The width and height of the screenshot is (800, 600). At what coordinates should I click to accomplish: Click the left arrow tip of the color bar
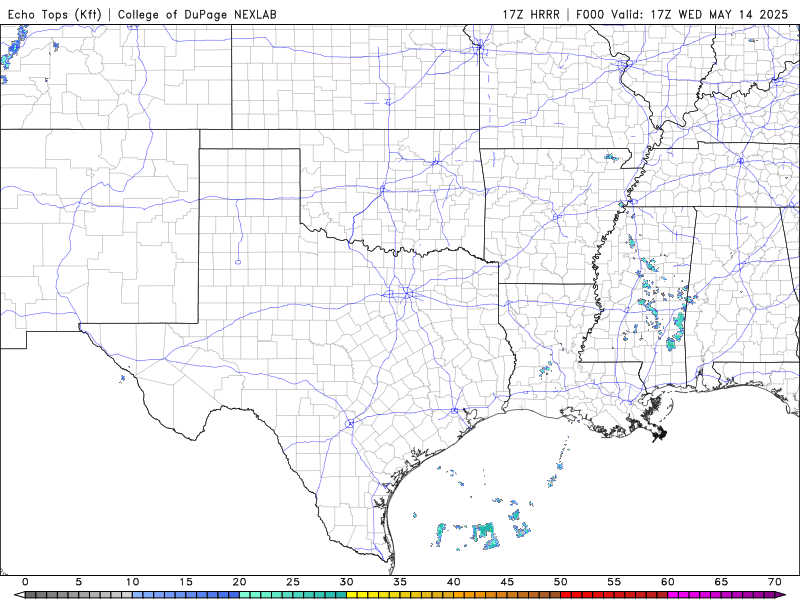tap(19, 595)
